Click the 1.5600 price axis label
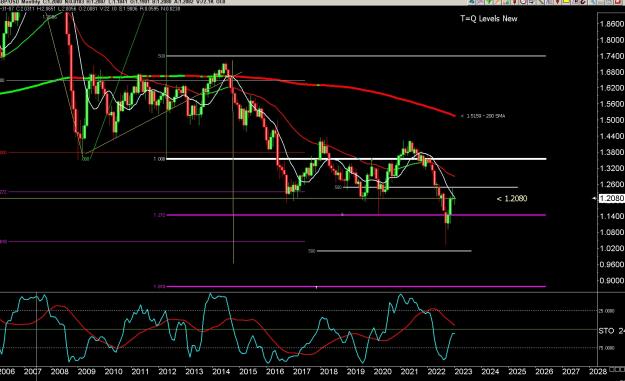 pos(612,104)
